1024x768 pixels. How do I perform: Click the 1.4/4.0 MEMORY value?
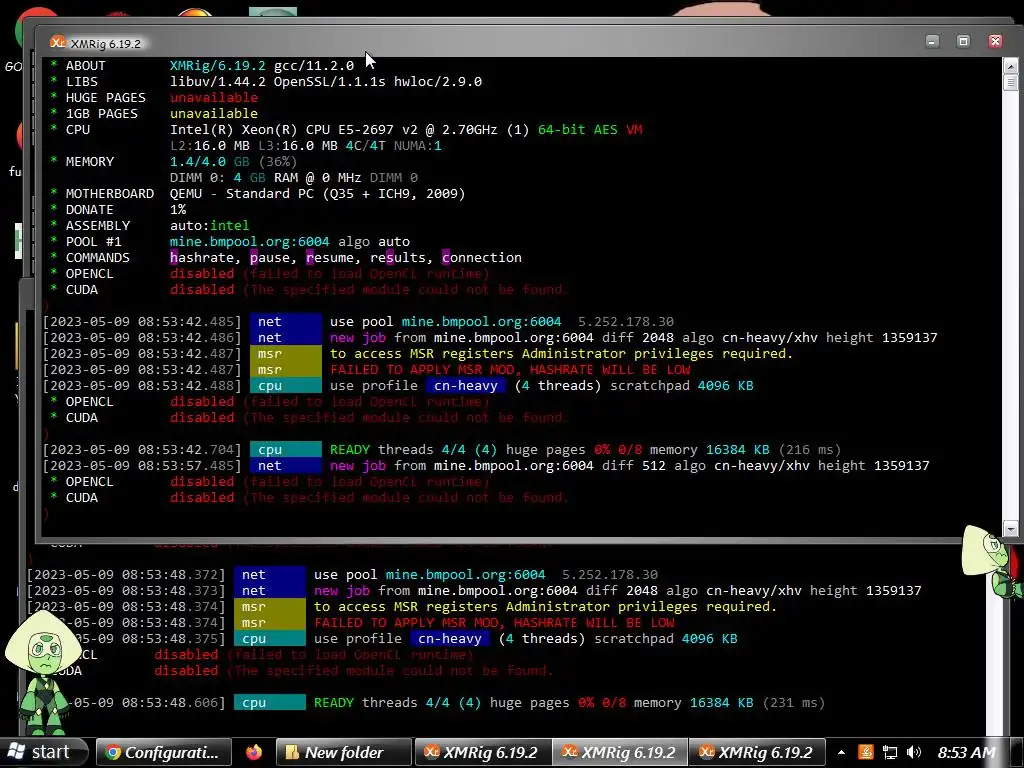click(x=198, y=161)
